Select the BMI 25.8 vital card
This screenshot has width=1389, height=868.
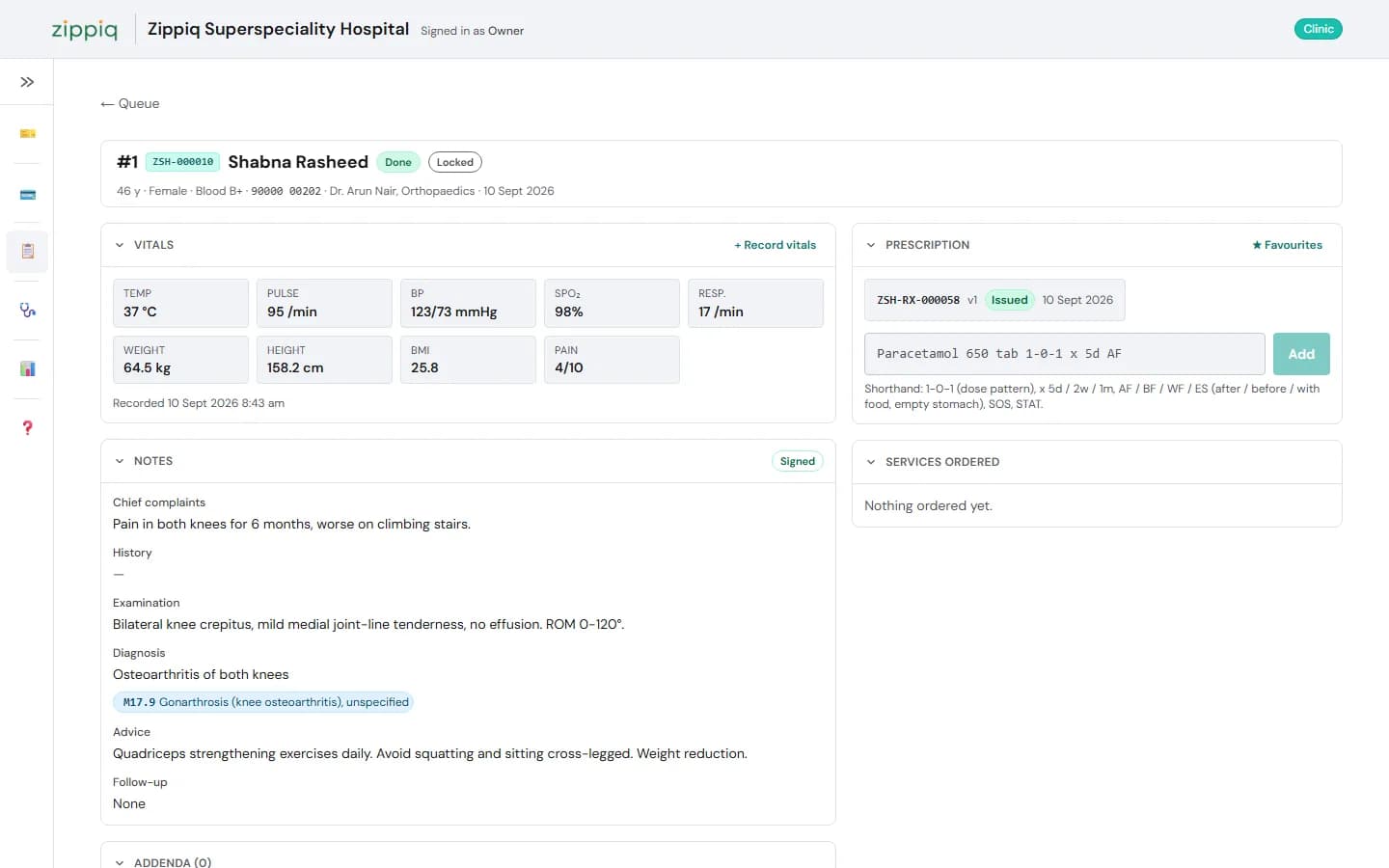[x=468, y=360]
